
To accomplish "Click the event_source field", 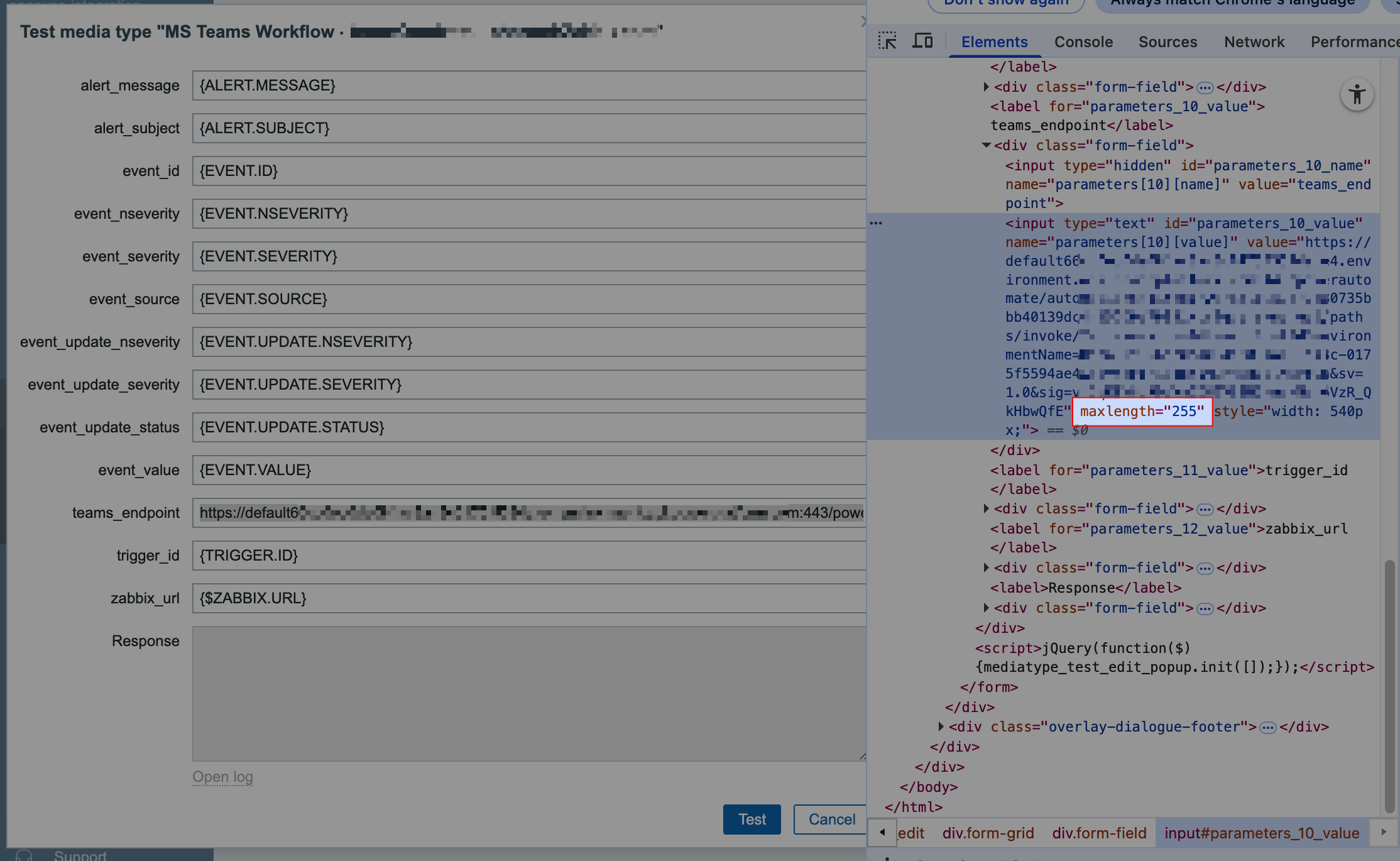I will click(529, 299).
